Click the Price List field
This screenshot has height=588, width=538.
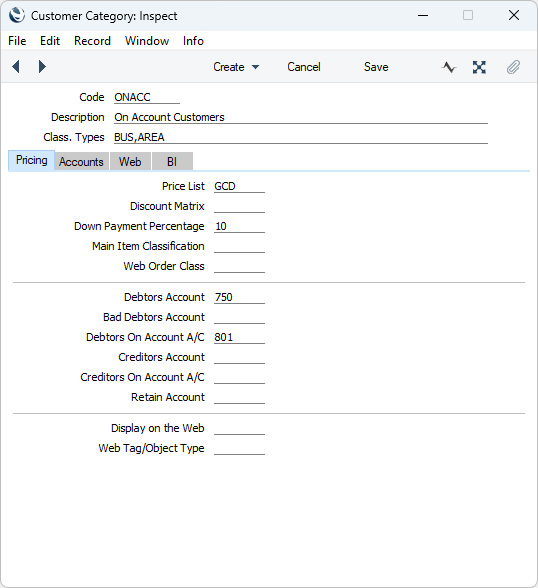tap(239, 186)
